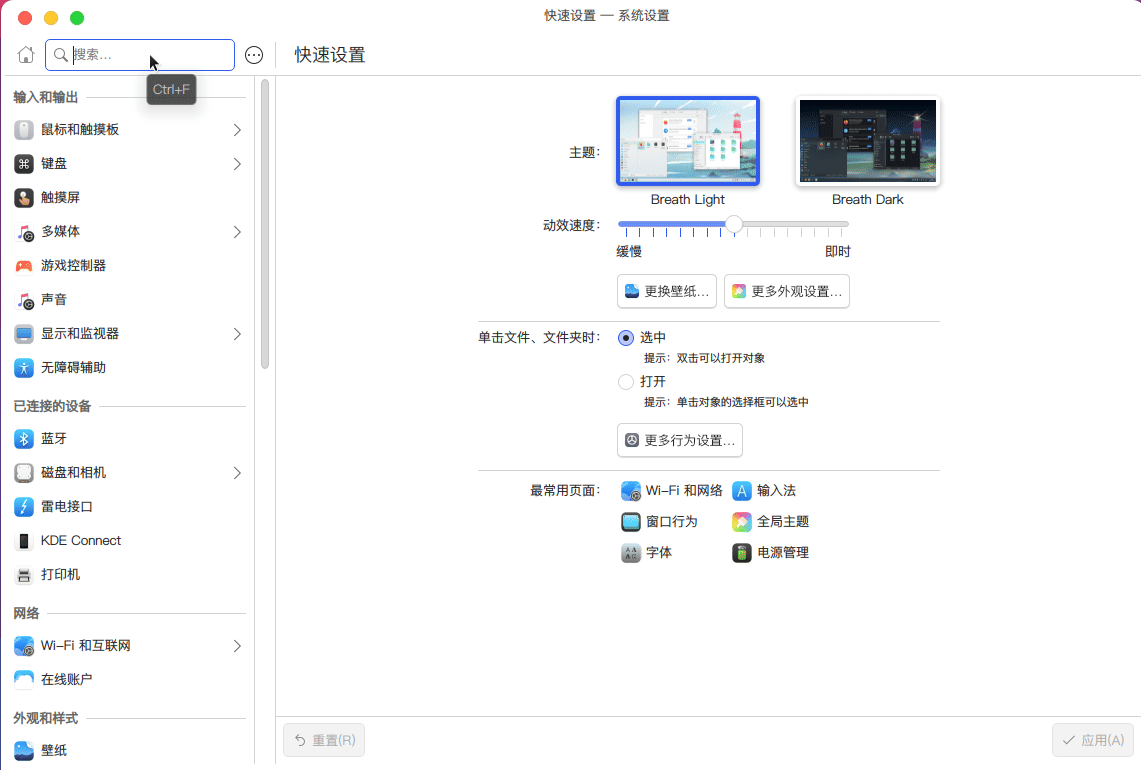Open Bluetooth settings via its icon
This screenshot has width=1141, height=770.
(24, 439)
